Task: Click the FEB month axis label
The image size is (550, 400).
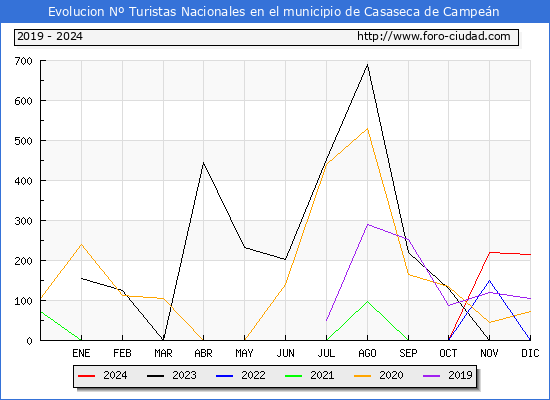Action: tap(122, 353)
